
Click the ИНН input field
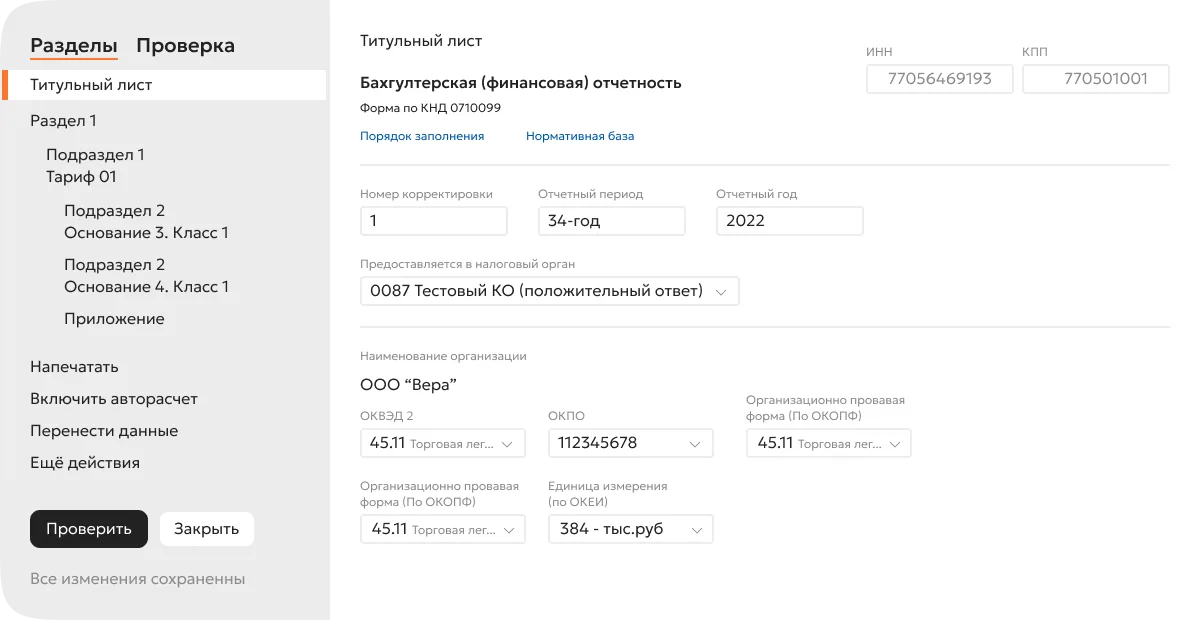pos(940,79)
